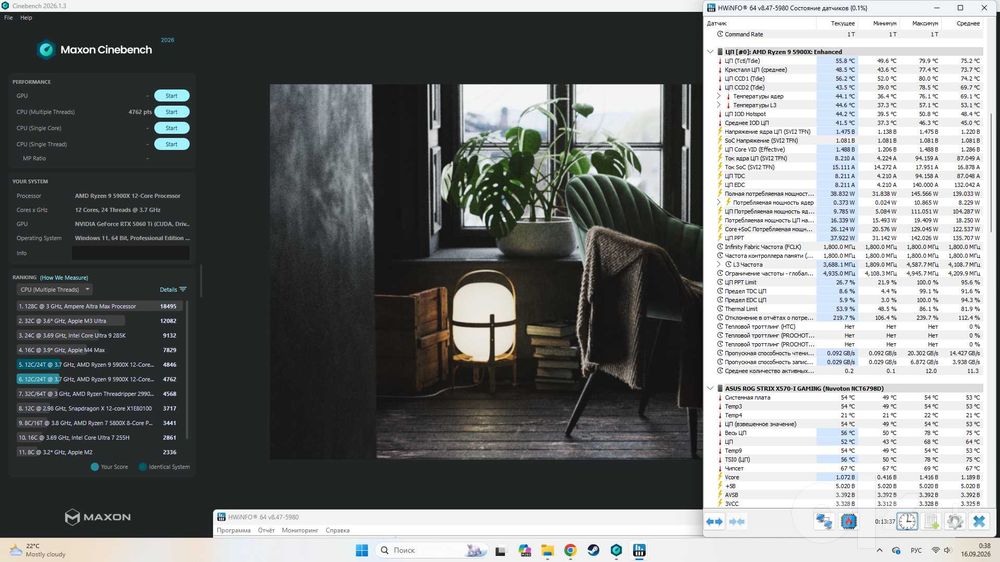Click the HWiNFO flame chip sensor icon

click(x=848, y=521)
